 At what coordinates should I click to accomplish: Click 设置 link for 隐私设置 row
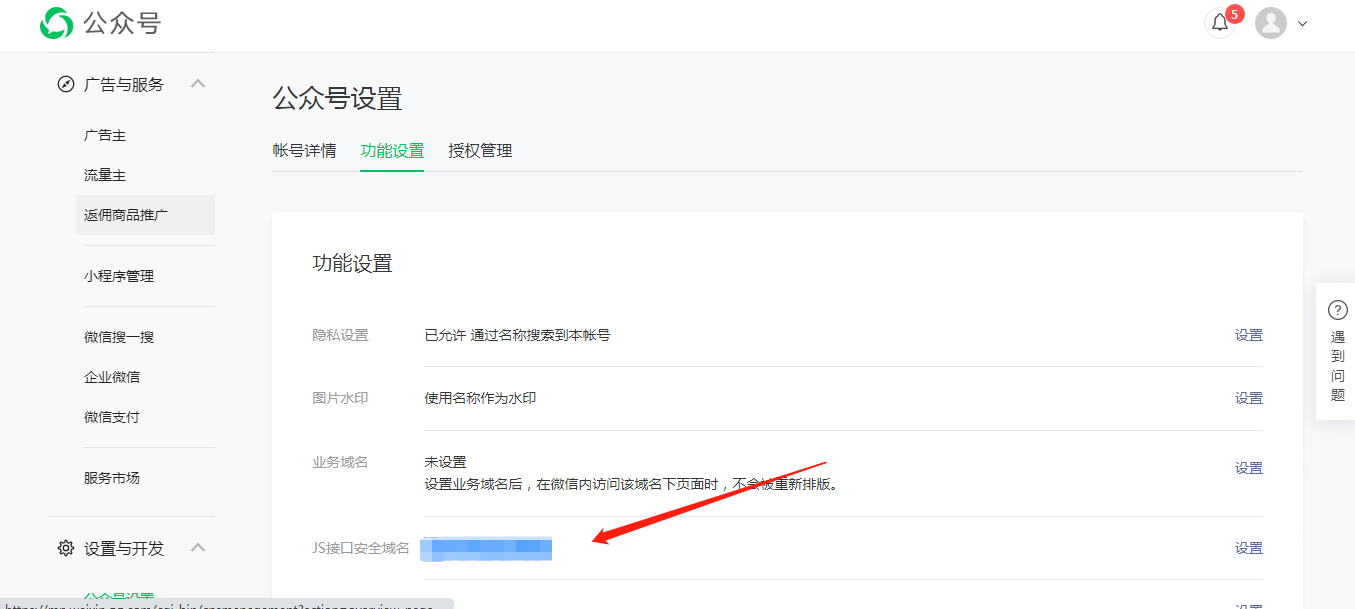(x=1249, y=335)
